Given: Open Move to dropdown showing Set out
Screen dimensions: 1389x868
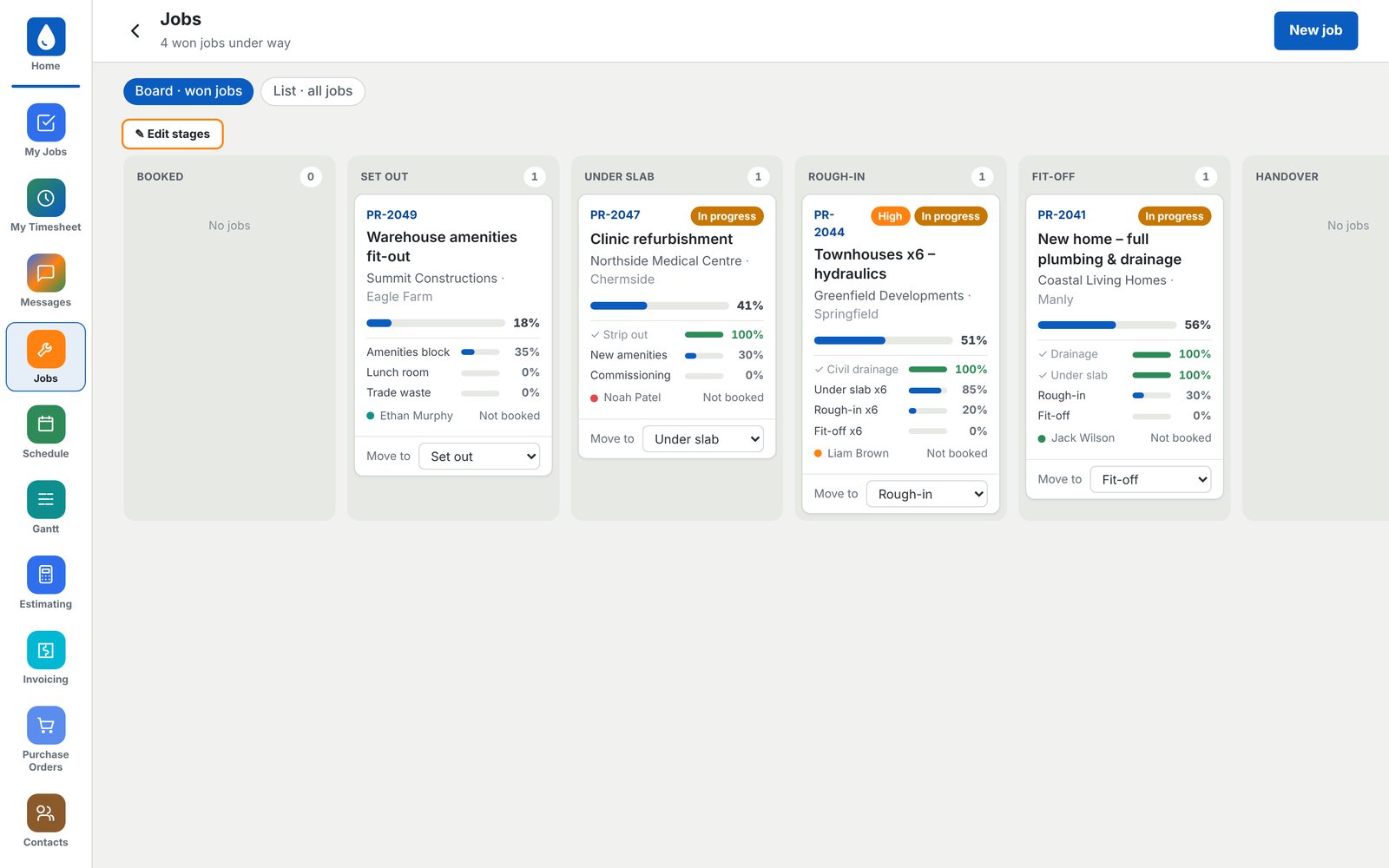Looking at the screenshot, I should [x=479, y=457].
